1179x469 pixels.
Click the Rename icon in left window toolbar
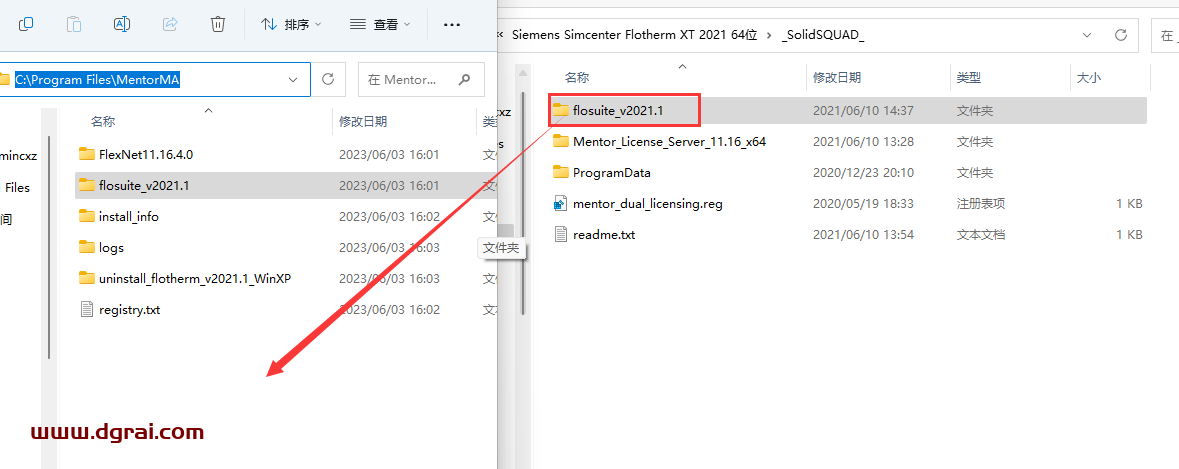tap(122, 24)
